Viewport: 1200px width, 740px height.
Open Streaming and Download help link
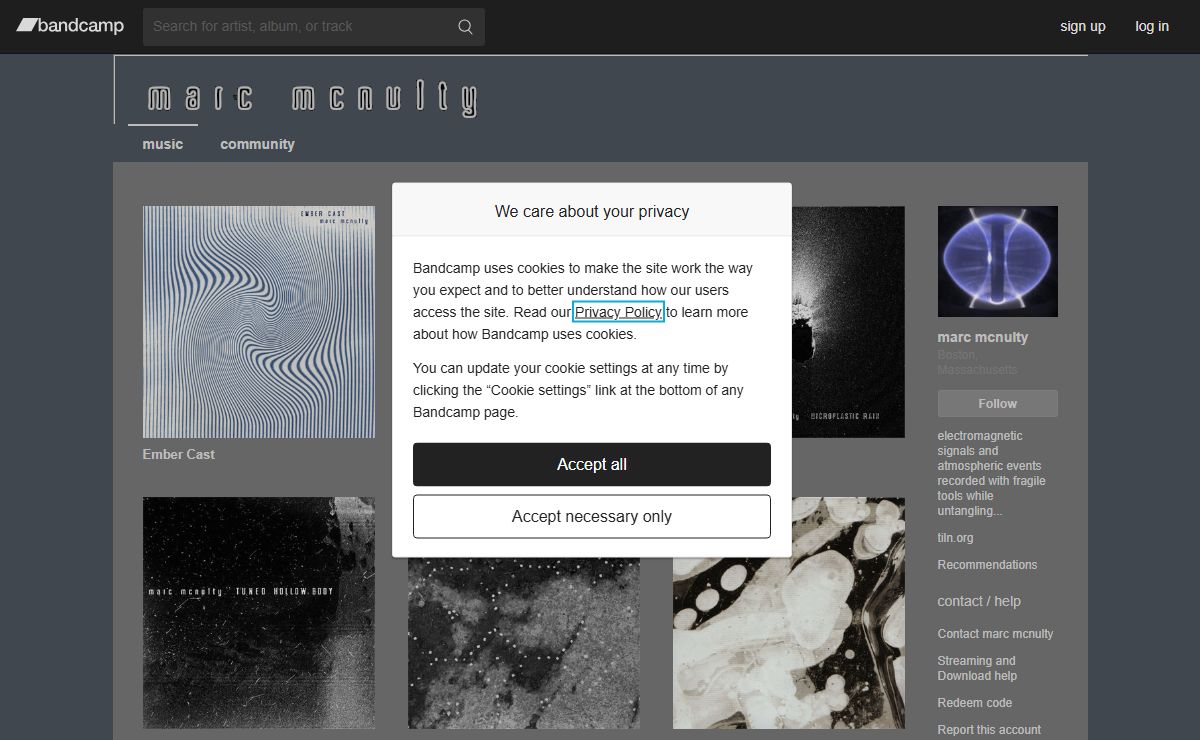click(977, 668)
